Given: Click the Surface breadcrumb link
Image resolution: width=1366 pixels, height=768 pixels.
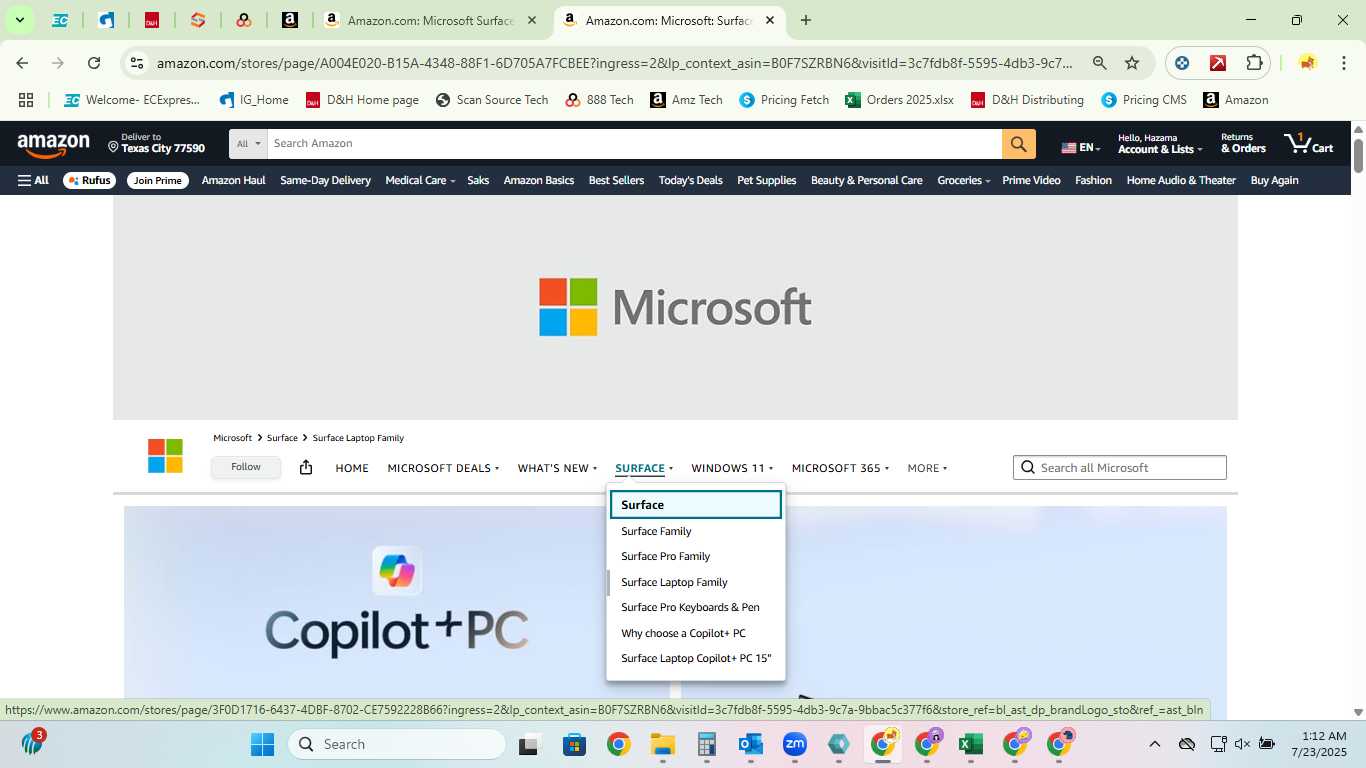Looking at the screenshot, I should (282, 438).
